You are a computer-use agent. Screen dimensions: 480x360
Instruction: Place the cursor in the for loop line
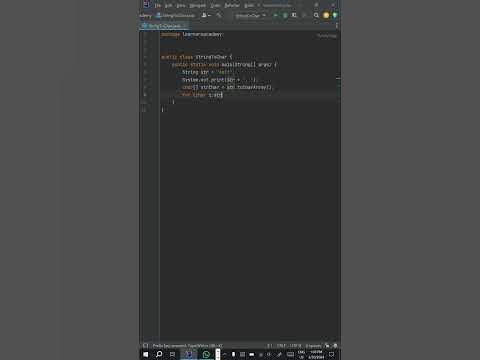tap(202, 95)
